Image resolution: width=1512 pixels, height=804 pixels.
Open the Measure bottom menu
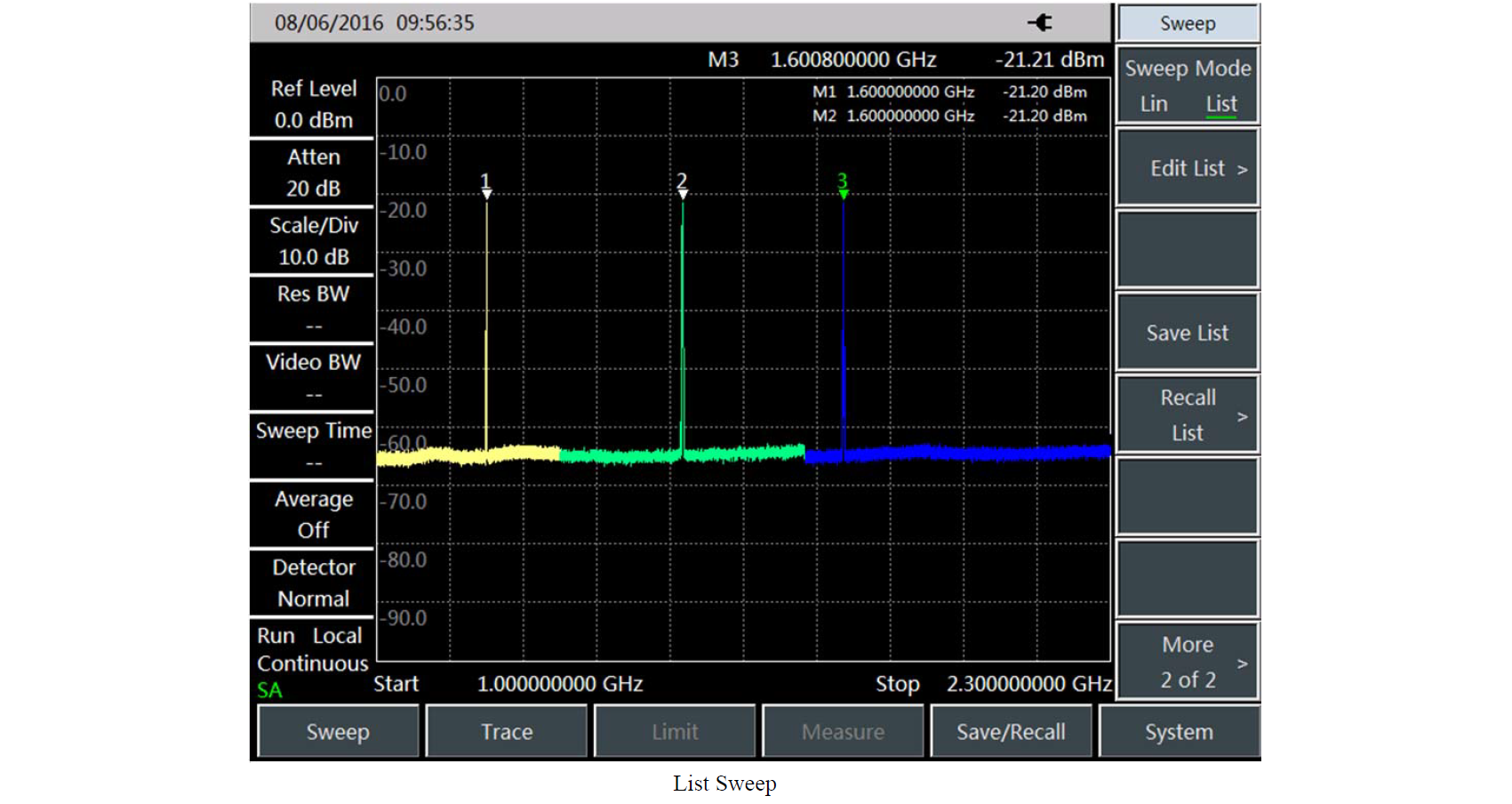843,732
